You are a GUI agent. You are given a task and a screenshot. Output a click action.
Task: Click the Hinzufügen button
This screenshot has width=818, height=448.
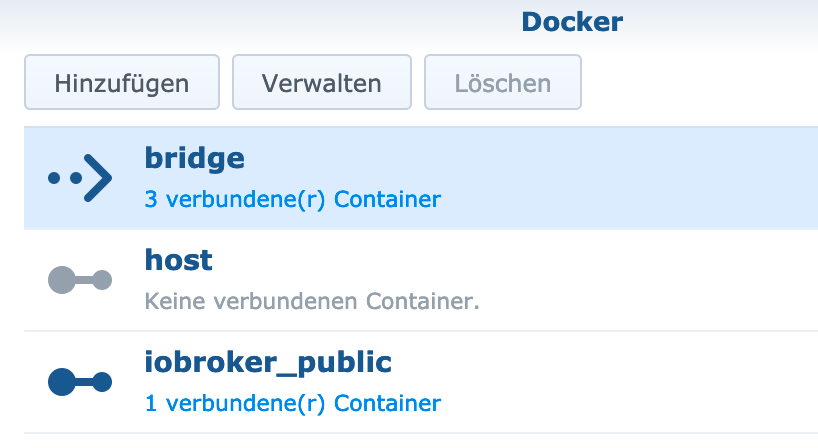(122, 82)
